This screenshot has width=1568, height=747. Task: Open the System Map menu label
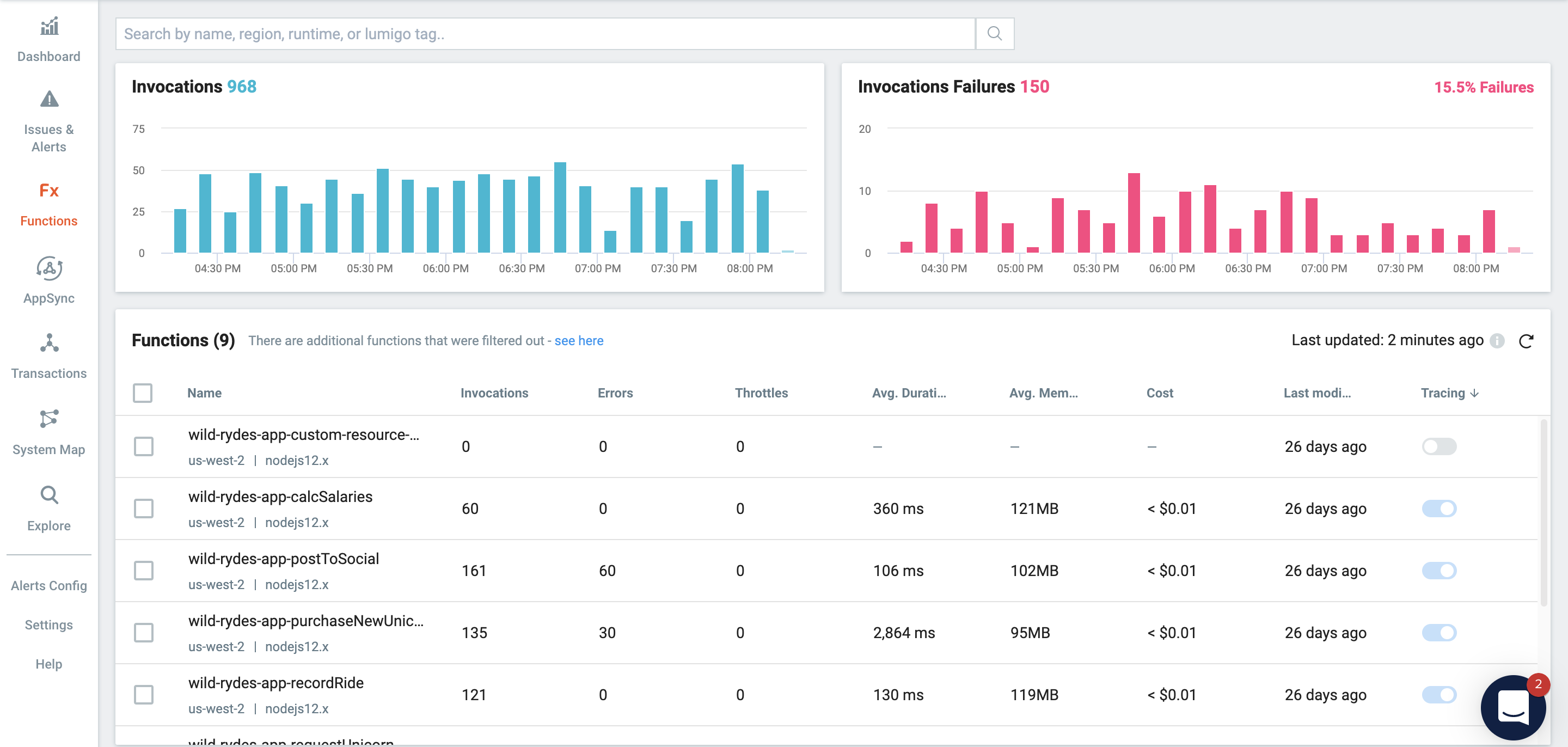tap(48, 450)
